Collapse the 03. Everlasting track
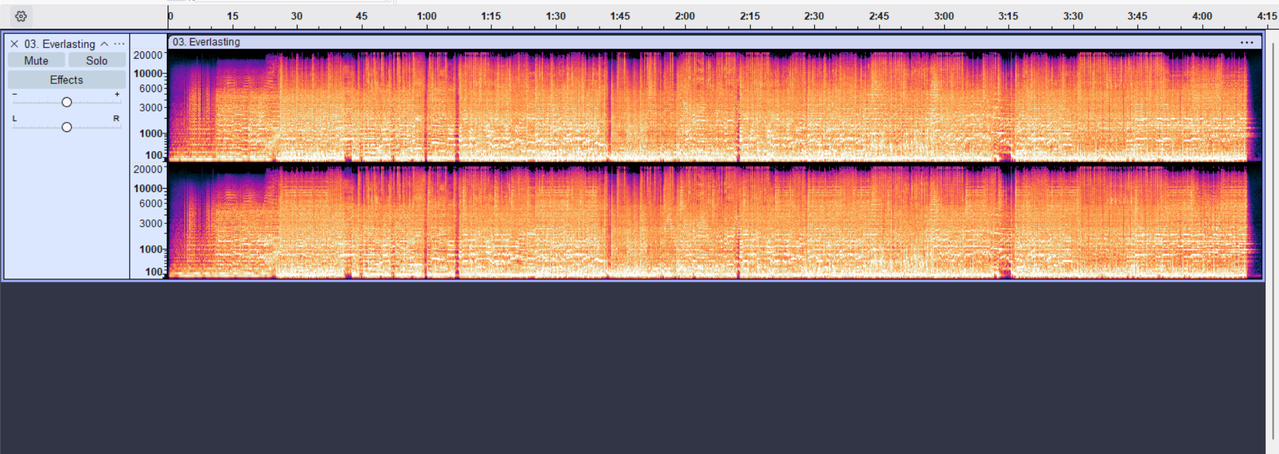The height and width of the screenshot is (454, 1279). [x=104, y=44]
